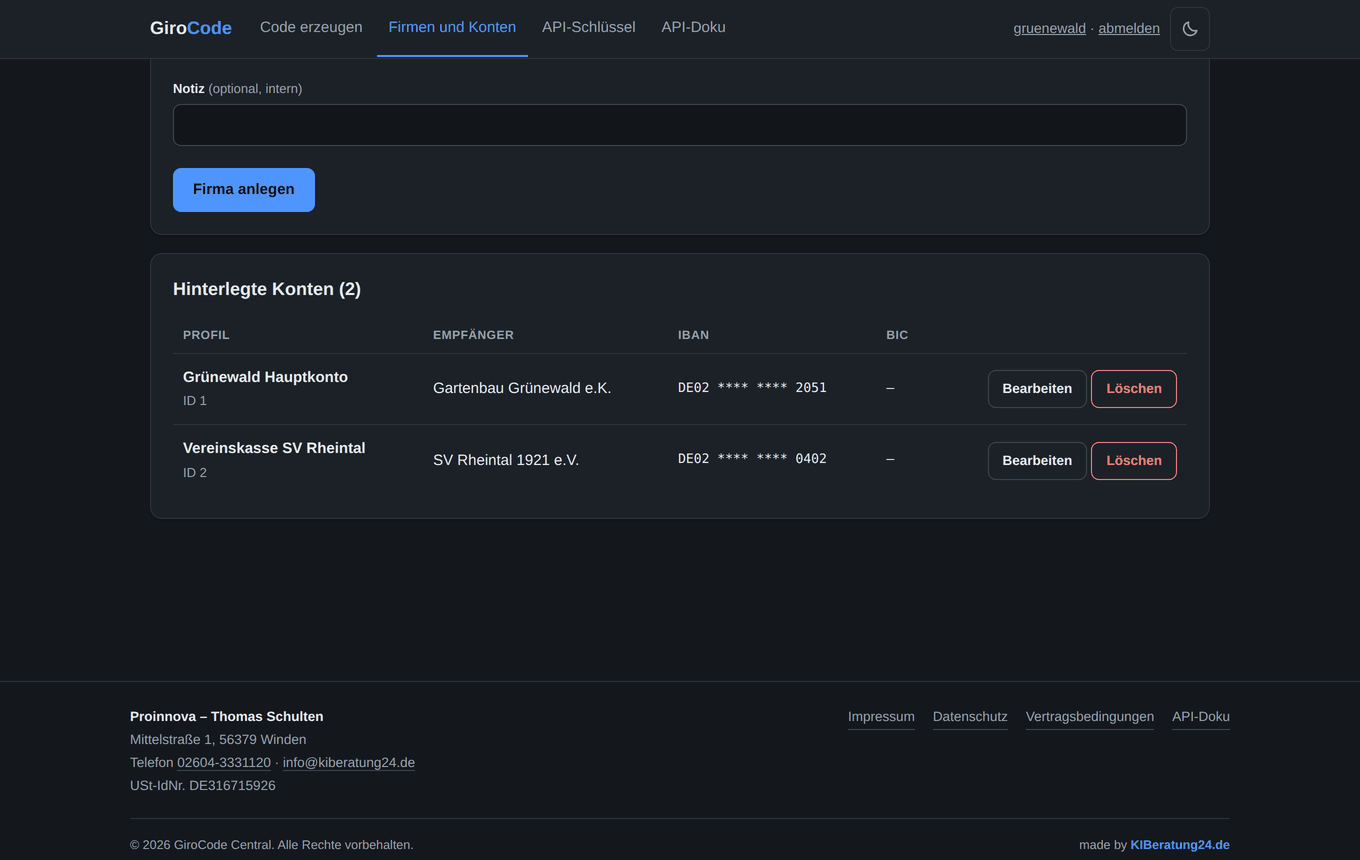The height and width of the screenshot is (860, 1360).
Task: Focus the Notiz input field
Action: click(x=680, y=125)
